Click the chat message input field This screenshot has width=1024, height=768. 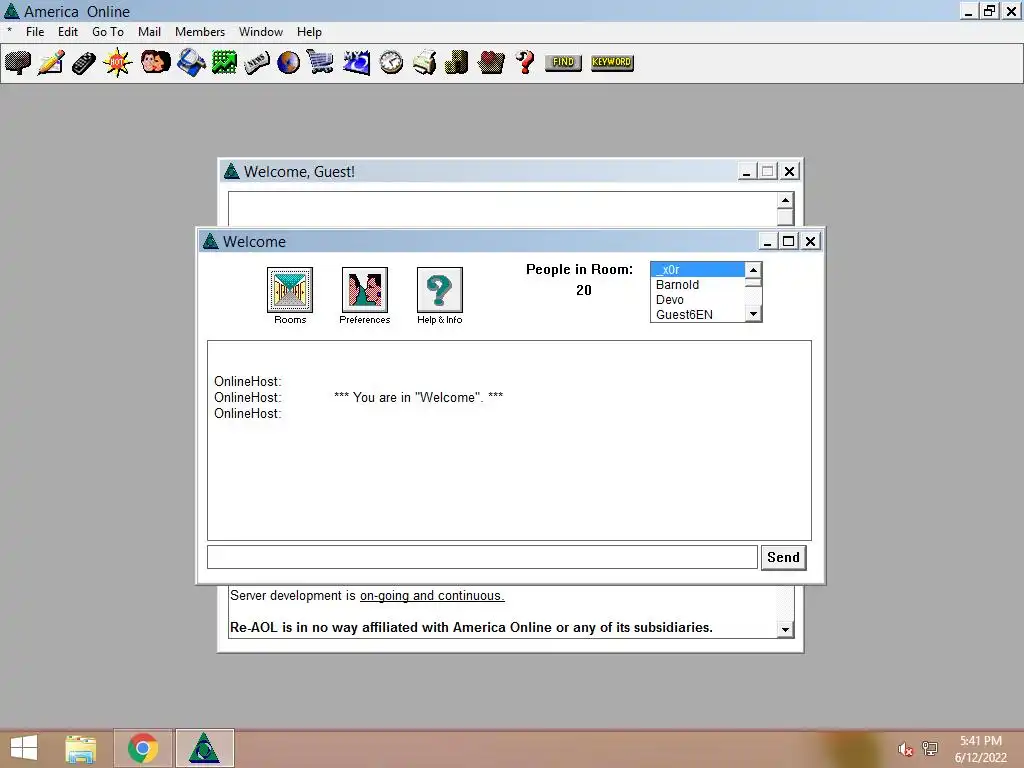(x=482, y=558)
